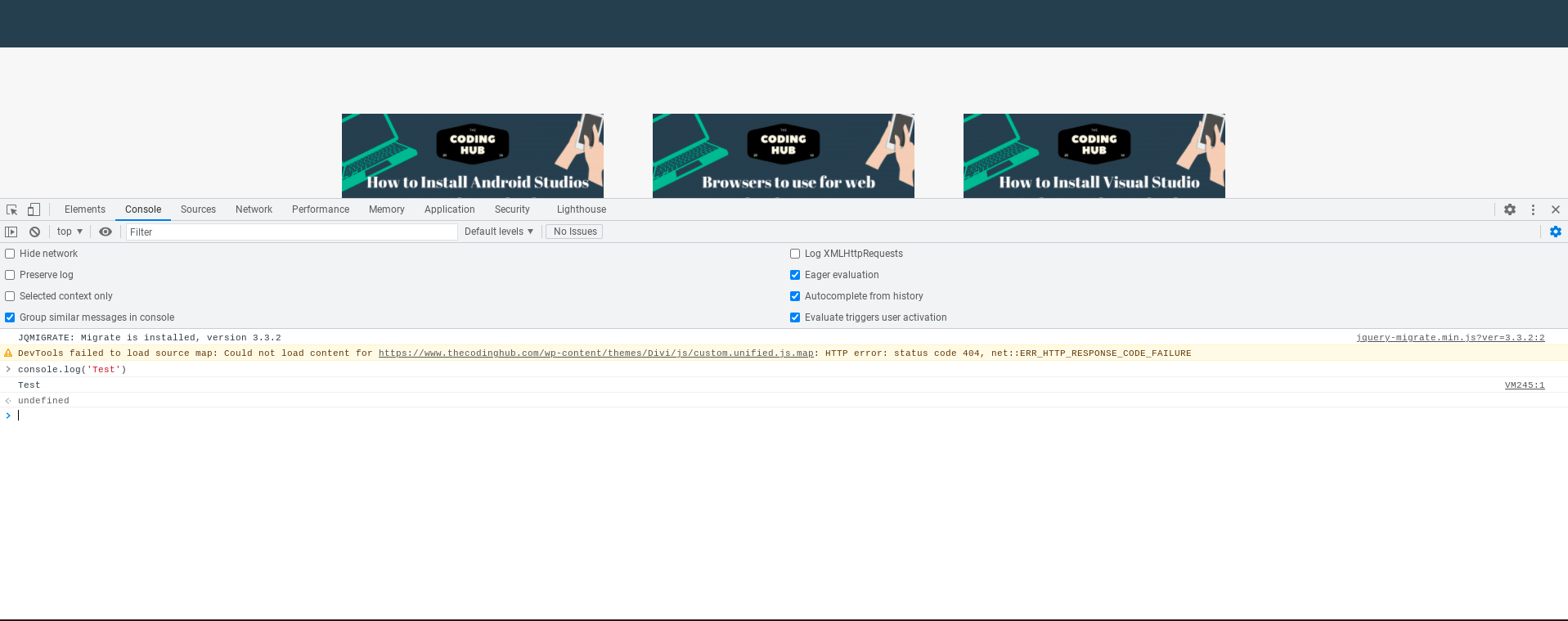Image resolution: width=1568 pixels, height=621 pixels.
Task: Activate the inspect element picker icon
Action: tap(11, 209)
